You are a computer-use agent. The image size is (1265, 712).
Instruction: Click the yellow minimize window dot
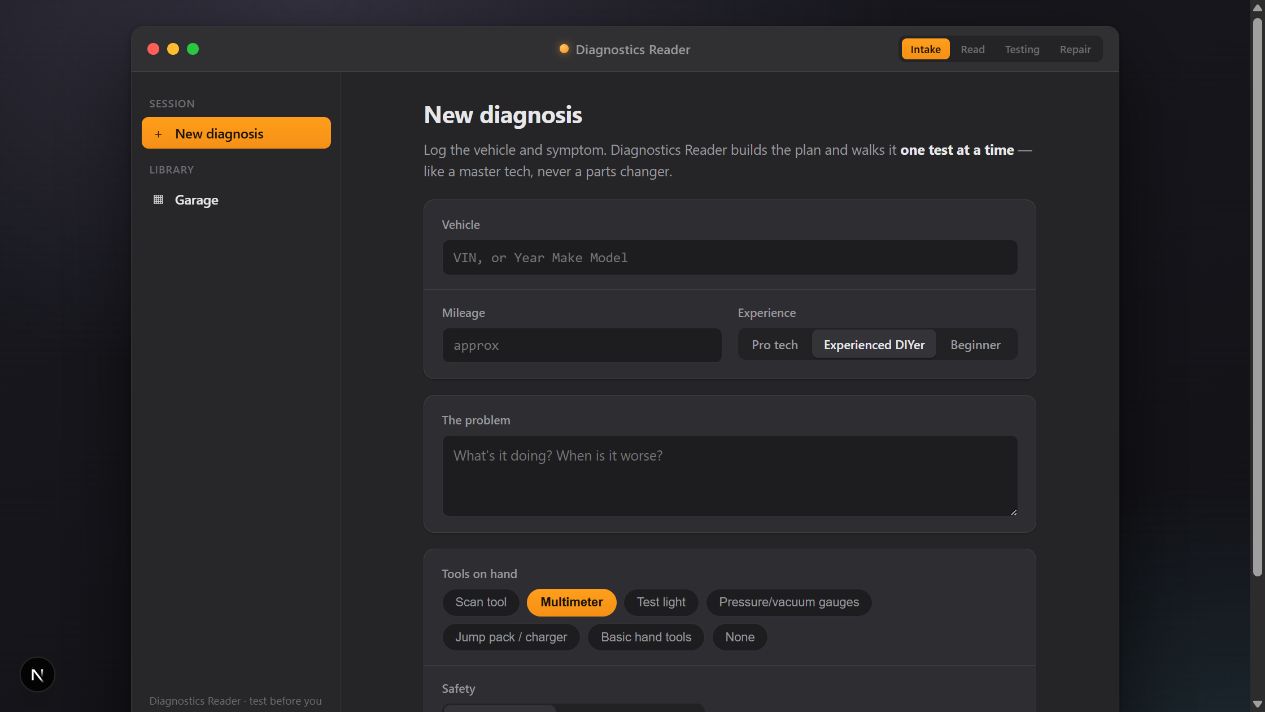pos(173,49)
